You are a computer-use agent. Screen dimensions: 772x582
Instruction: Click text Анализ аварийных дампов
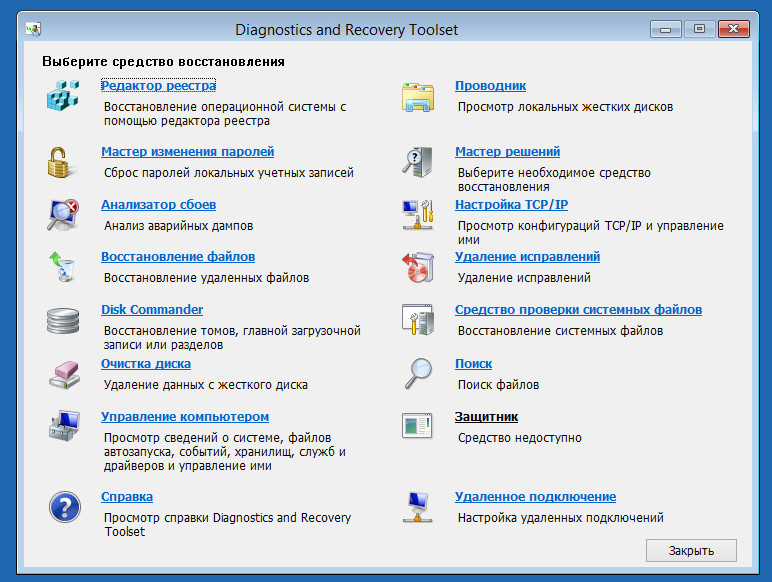179,226
